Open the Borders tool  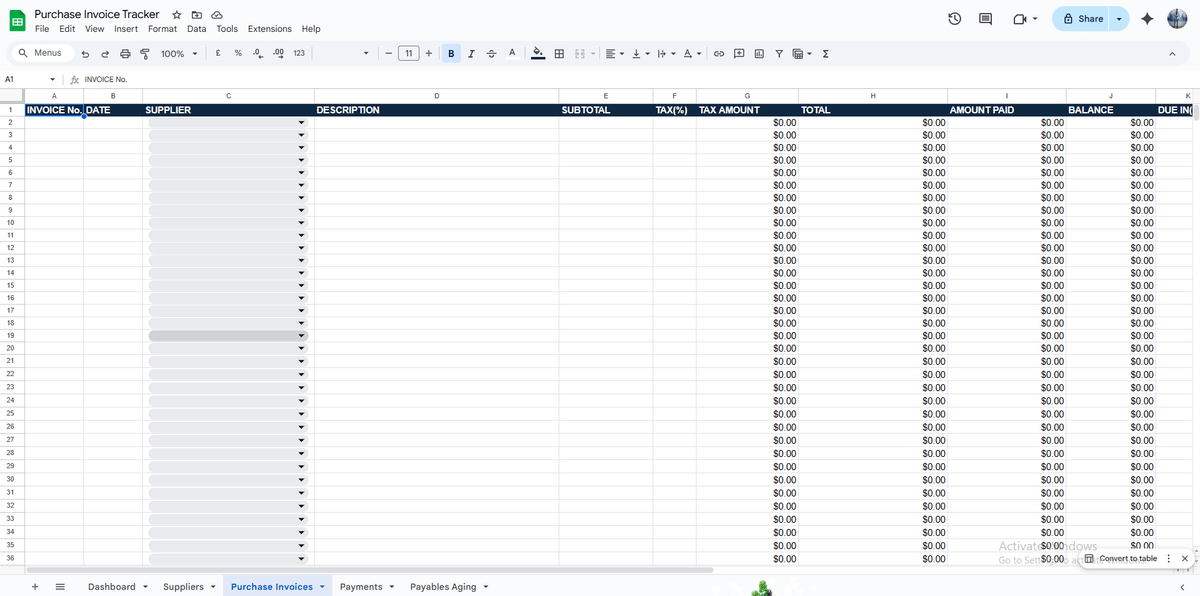pos(559,54)
